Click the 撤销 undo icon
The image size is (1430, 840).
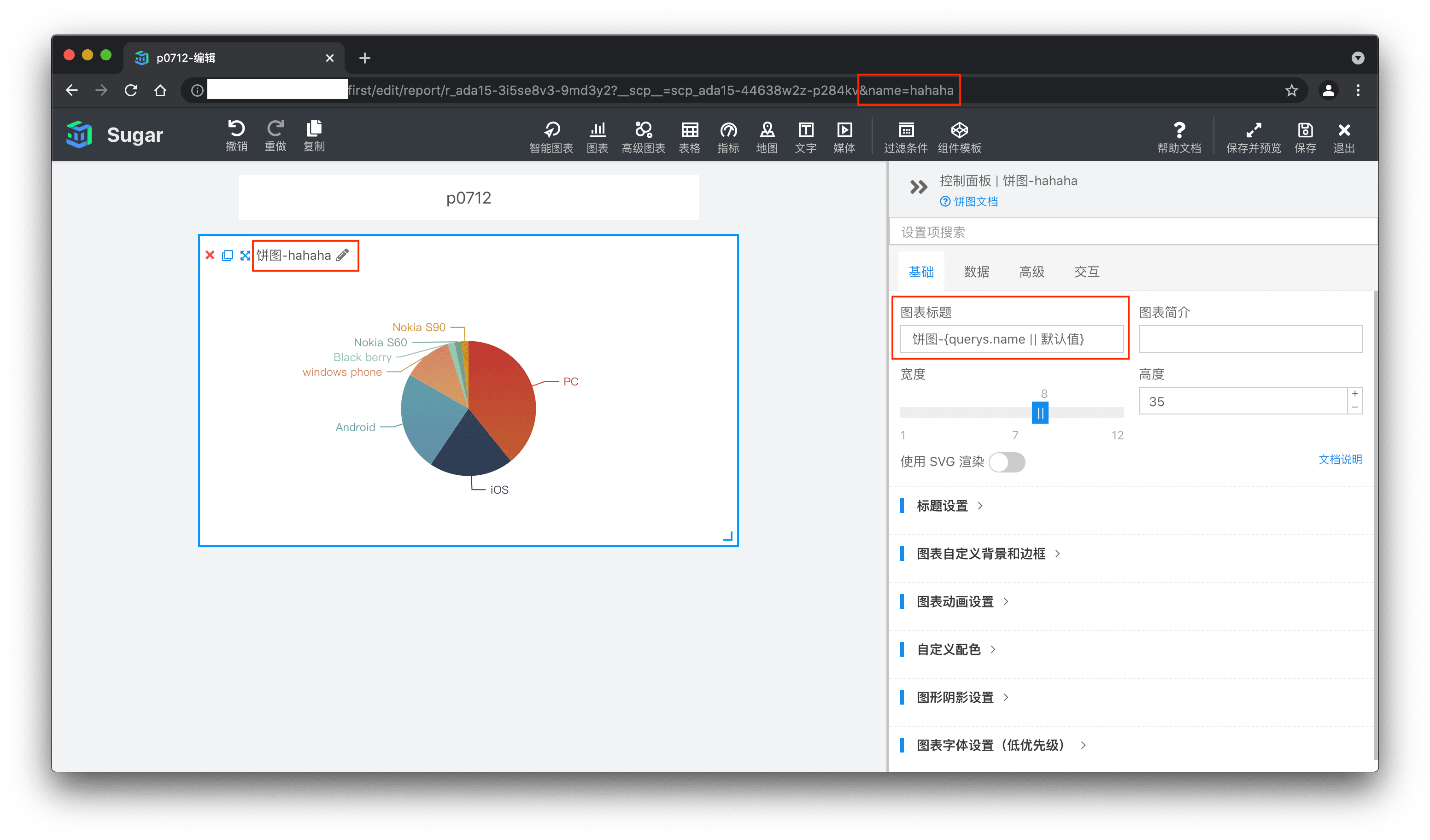(x=237, y=135)
